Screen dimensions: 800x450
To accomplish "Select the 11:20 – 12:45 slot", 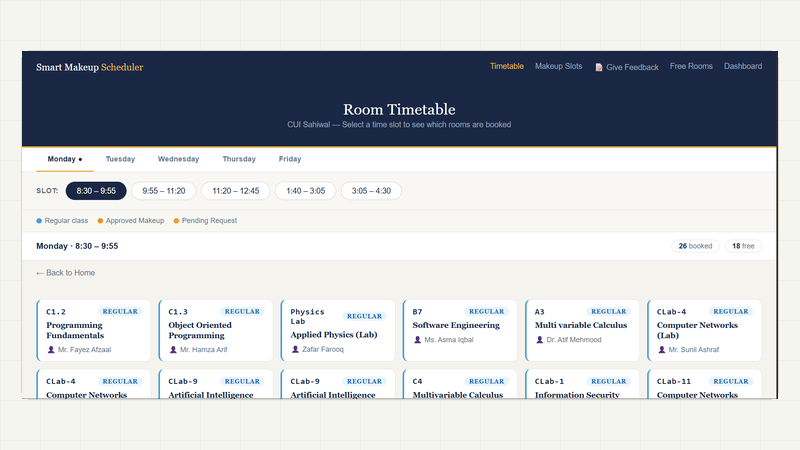I will [x=236, y=191].
